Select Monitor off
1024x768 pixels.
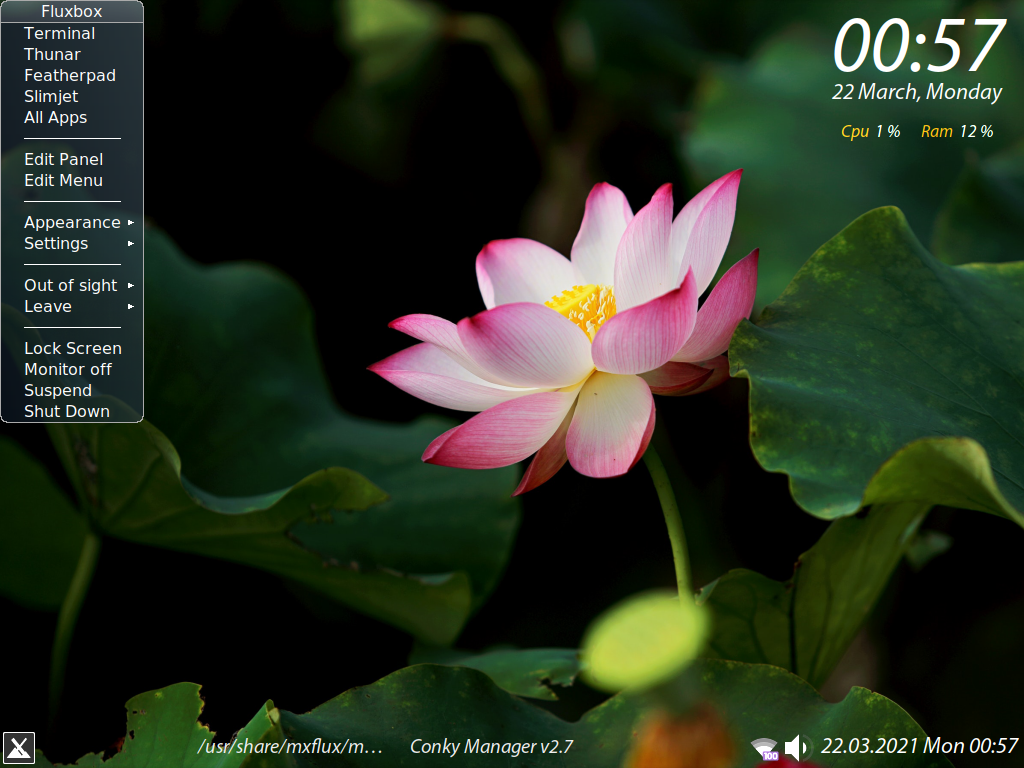click(x=72, y=369)
